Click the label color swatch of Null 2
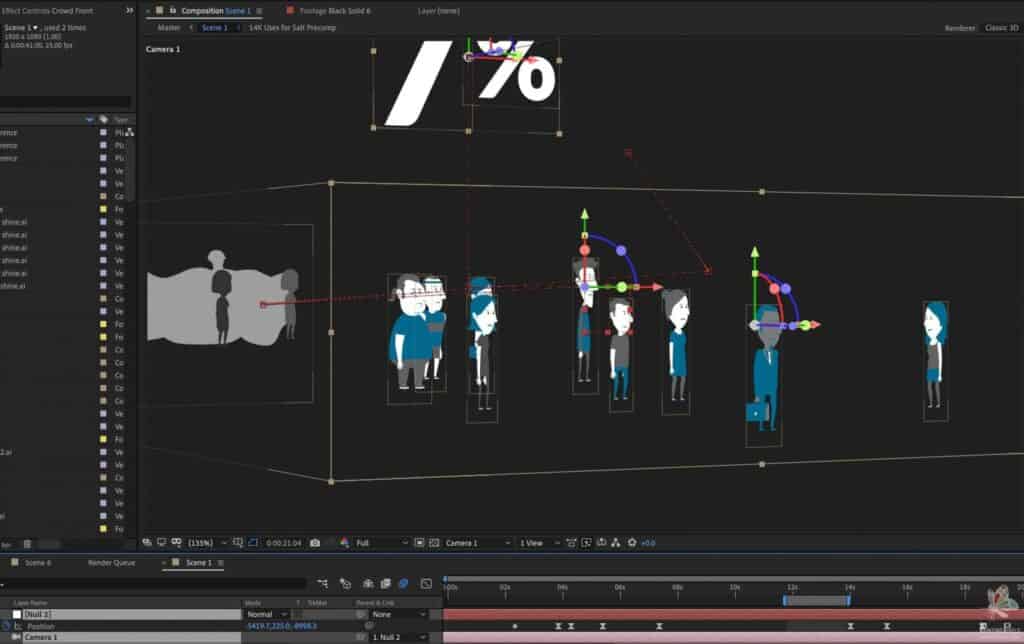Screen dimensions: 1024x644 pyautogui.click(x=16, y=614)
